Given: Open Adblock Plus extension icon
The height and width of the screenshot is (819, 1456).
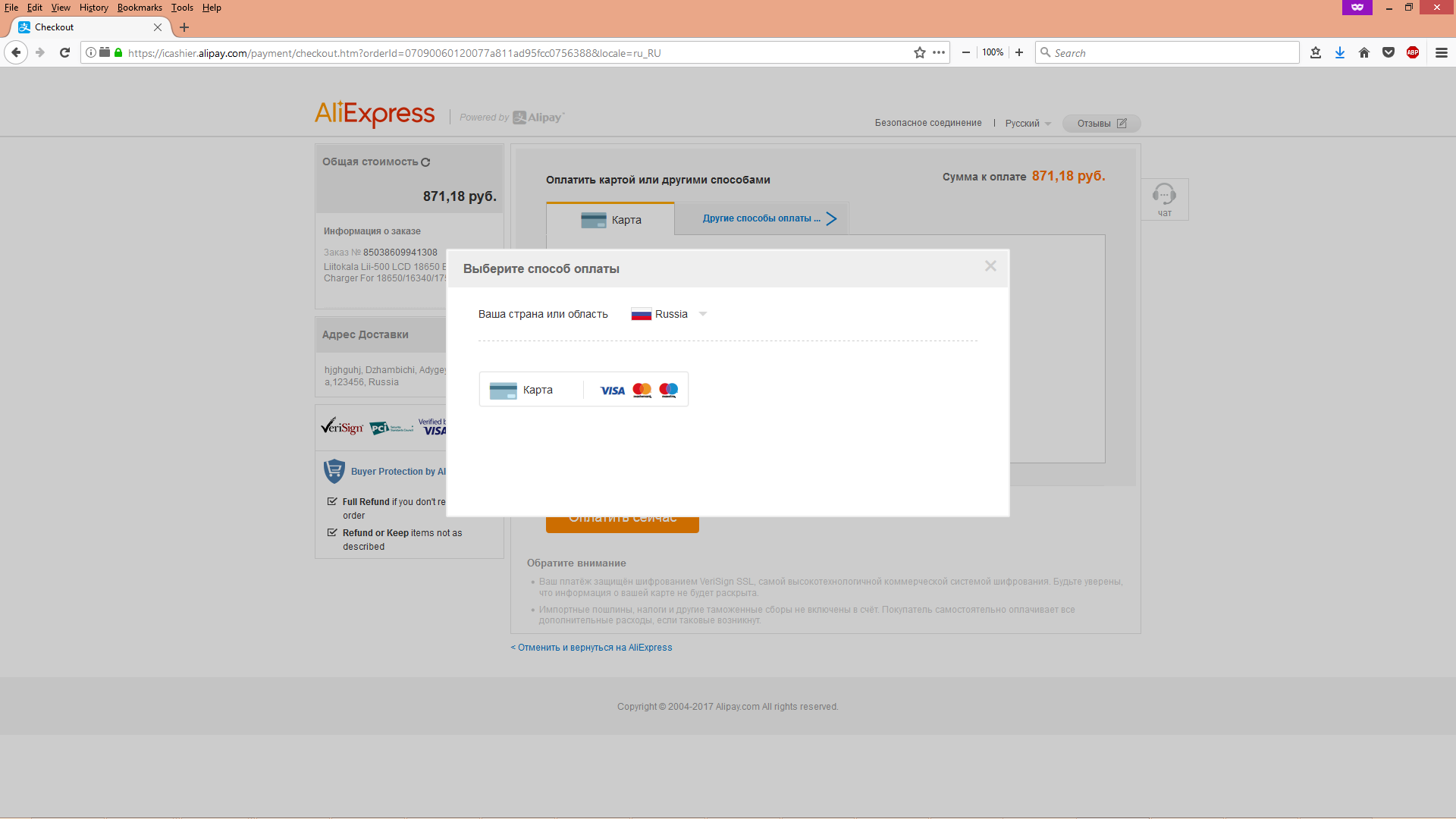Looking at the screenshot, I should pyautogui.click(x=1413, y=53).
